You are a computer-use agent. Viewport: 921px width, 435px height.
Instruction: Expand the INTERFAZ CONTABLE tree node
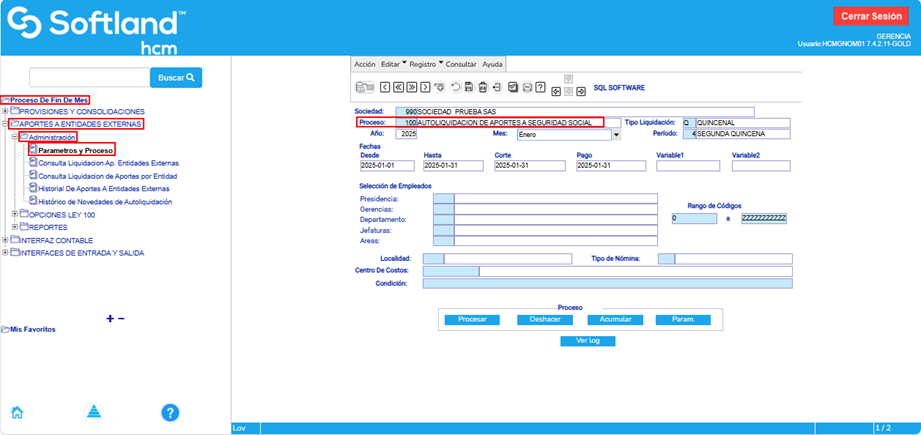pos(5,240)
